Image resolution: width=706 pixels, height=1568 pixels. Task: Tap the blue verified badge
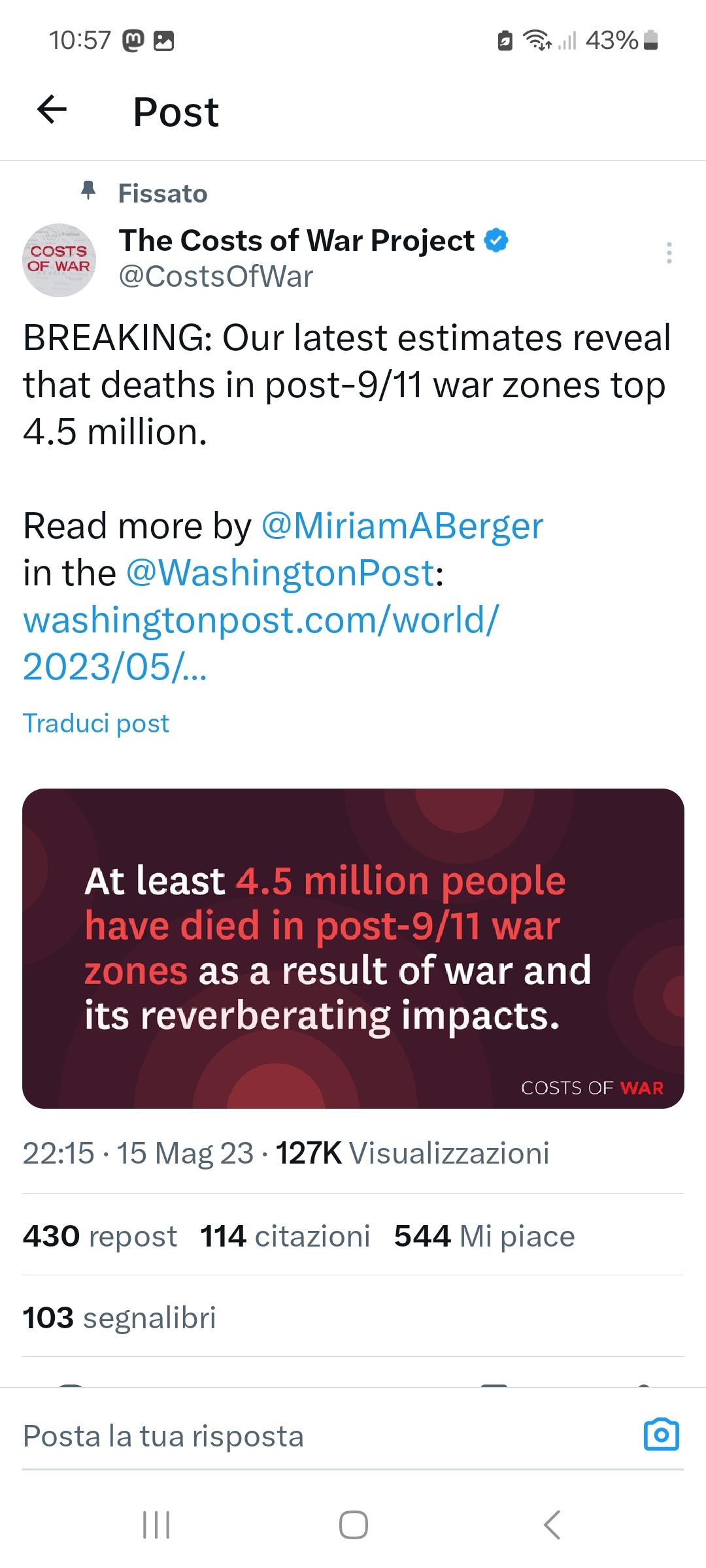click(496, 240)
